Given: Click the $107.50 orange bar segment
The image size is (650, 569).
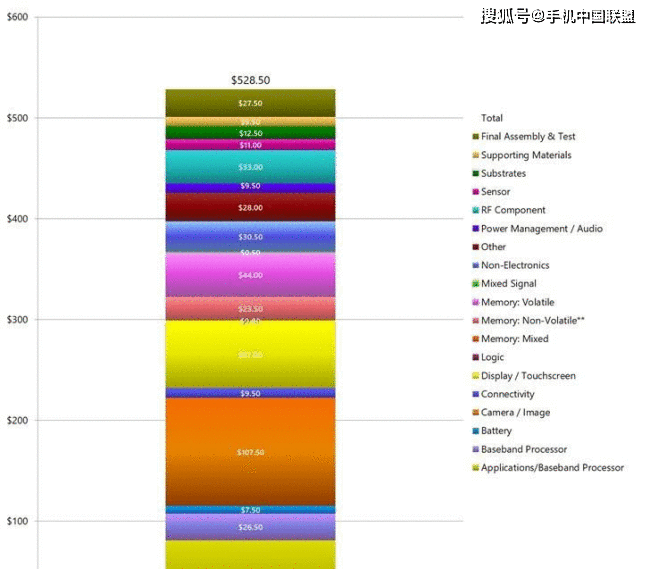Looking at the screenshot, I should (250, 452).
